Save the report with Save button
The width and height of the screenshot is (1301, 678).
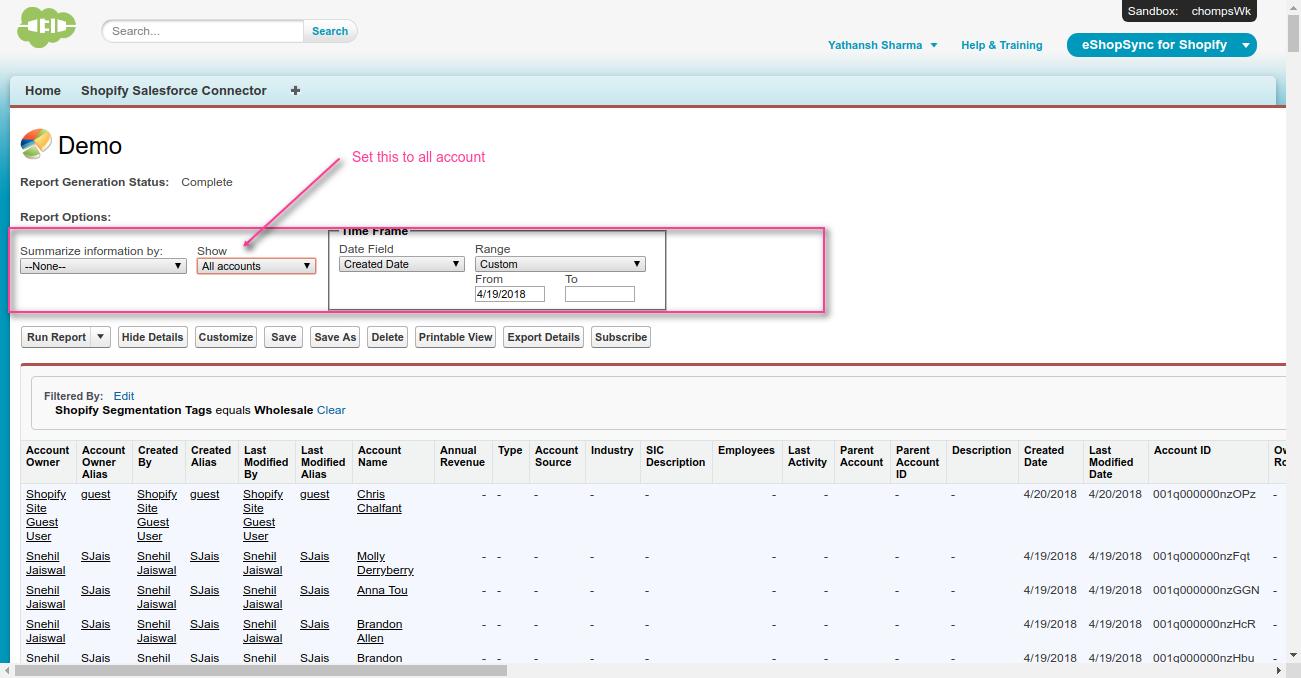(x=284, y=337)
